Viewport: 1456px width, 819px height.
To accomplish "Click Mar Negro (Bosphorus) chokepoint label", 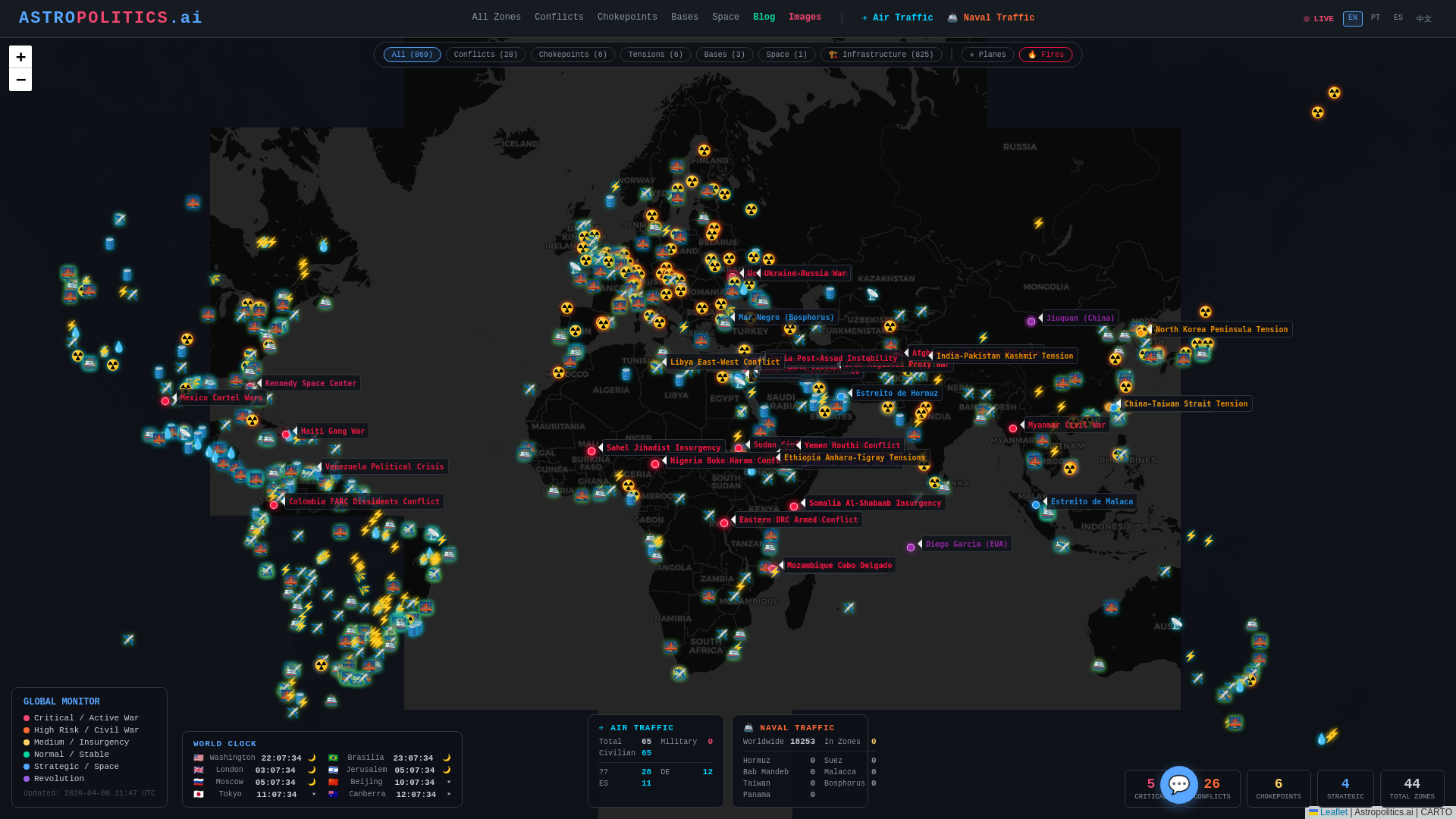I will [786, 317].
